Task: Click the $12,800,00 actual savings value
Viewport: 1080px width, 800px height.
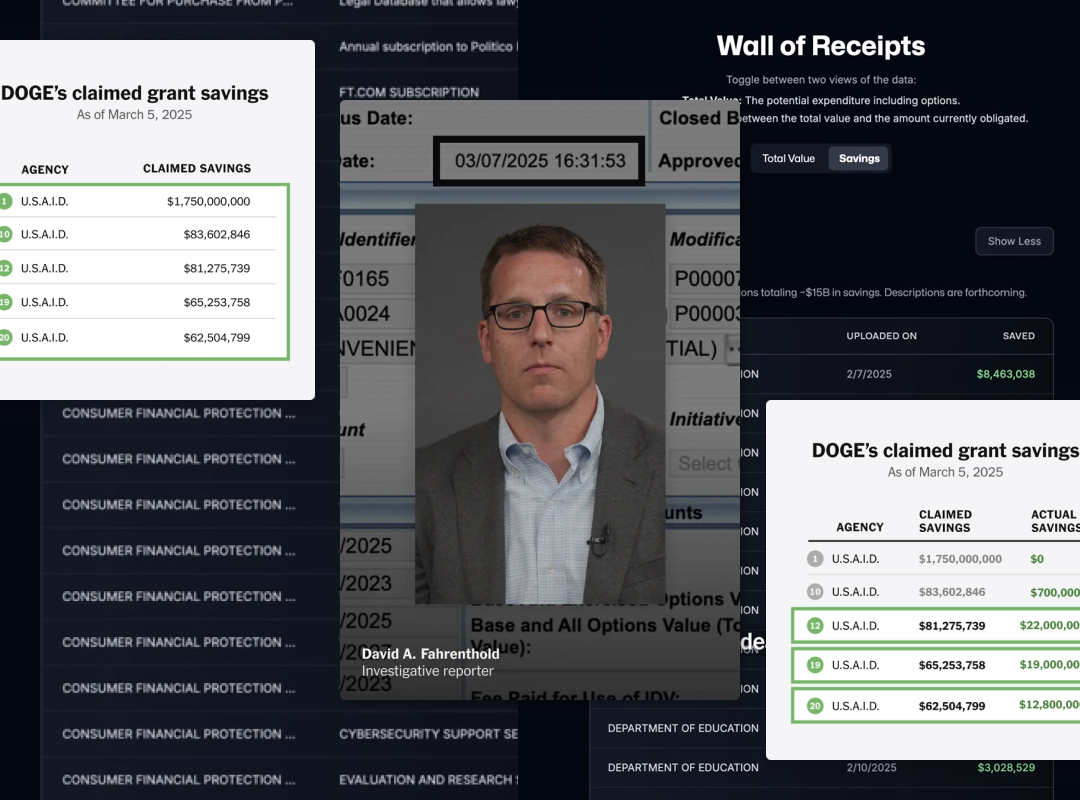Action: coord(1049,705)
